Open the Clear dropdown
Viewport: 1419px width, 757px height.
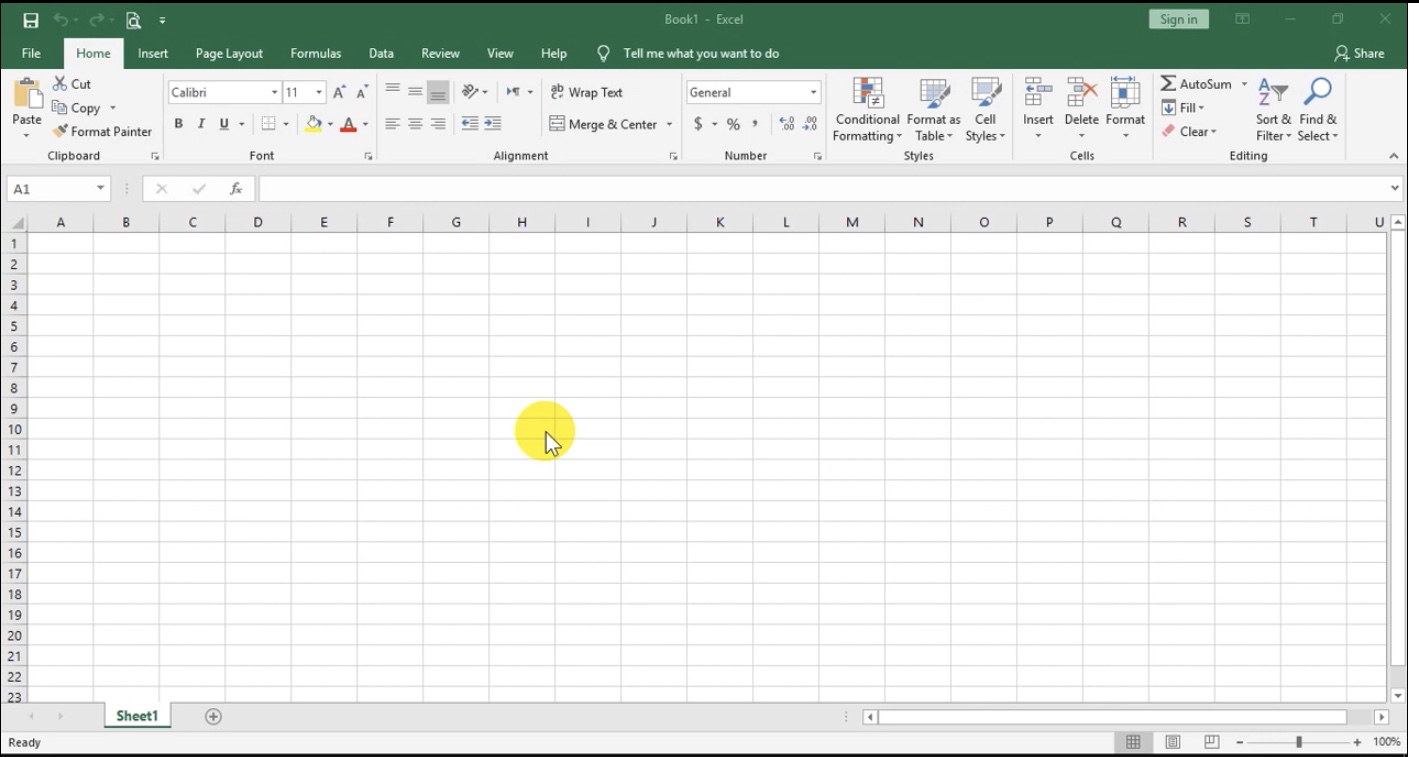[x=1190, y=131]
